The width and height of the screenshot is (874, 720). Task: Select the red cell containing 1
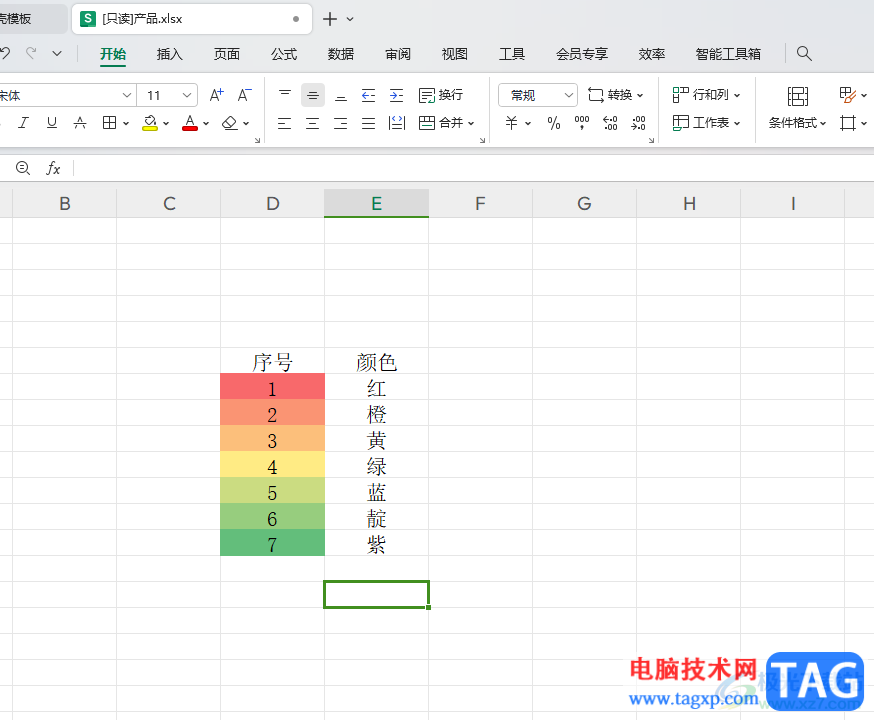pyautogui.click(x=272, y=387)
